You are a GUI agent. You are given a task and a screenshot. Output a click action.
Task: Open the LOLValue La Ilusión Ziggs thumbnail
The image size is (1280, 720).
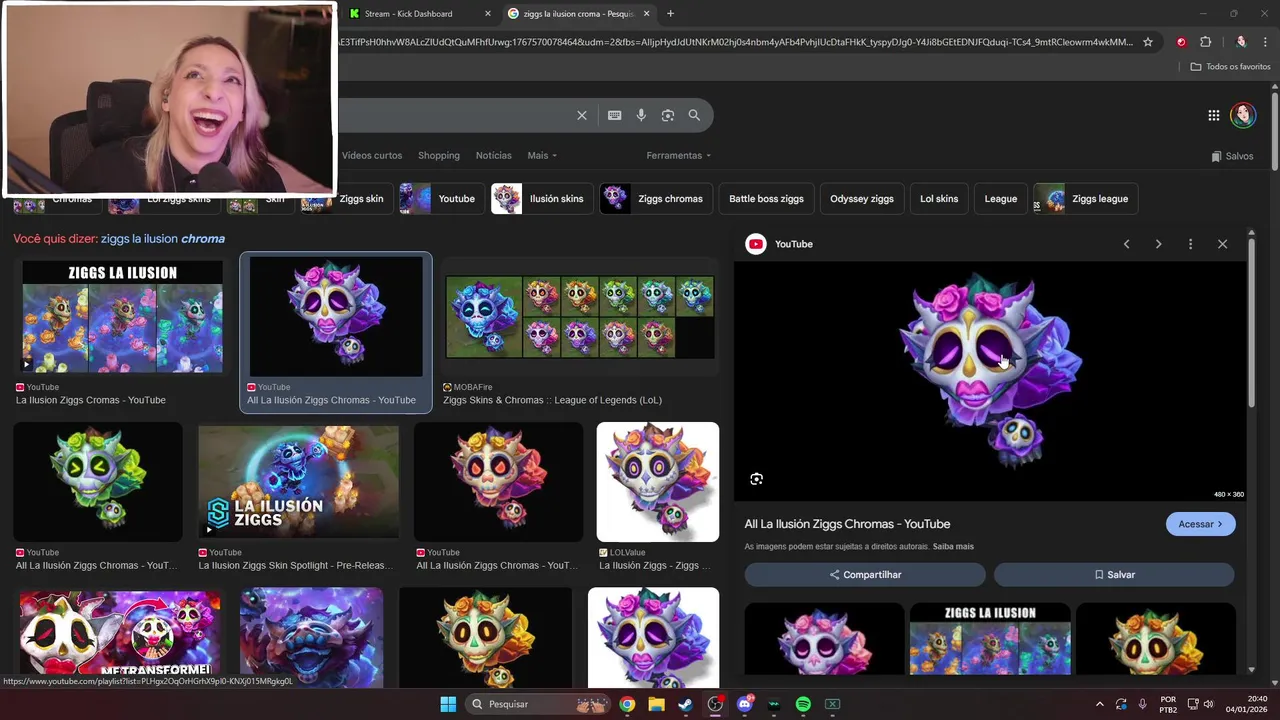point(658,482)
